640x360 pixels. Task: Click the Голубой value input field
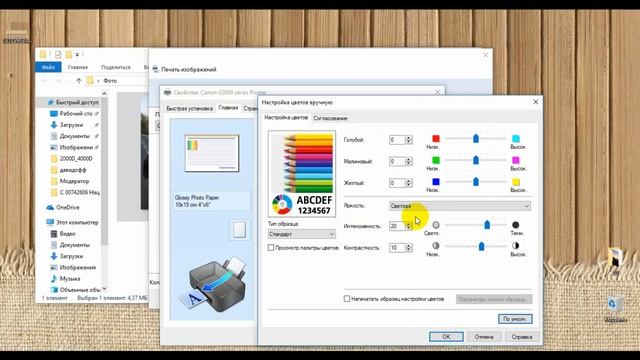[x=397, y=140]
